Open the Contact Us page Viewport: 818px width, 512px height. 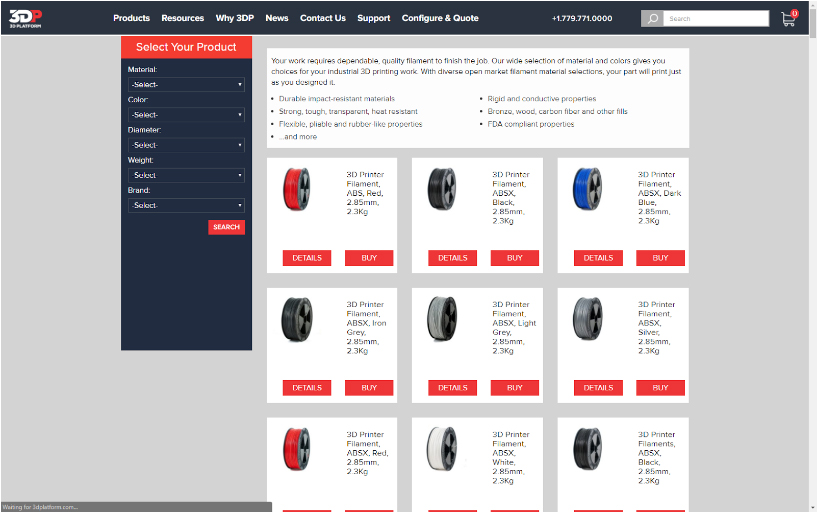pyautogui.click(x=322, y=18)
